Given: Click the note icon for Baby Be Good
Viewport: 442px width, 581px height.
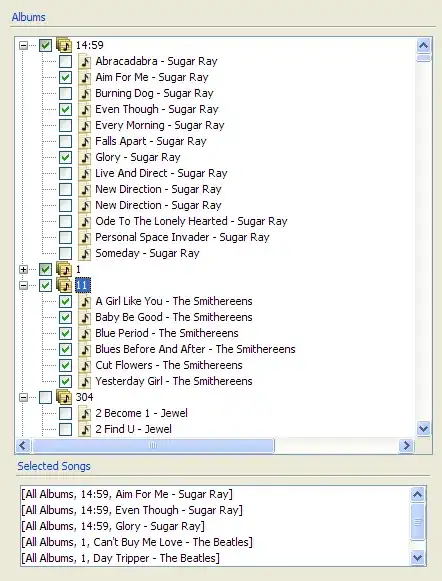Looking at the screenshot, I should point(84,317).
